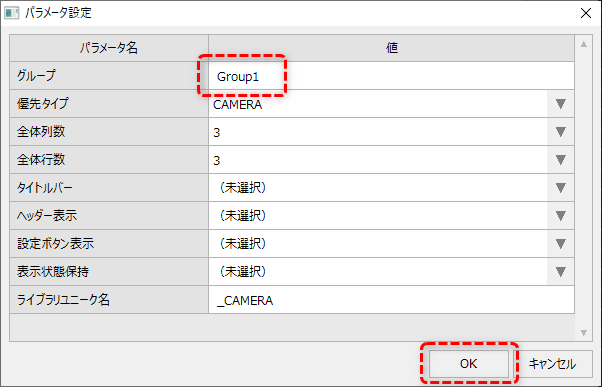Click the _CAMERA library unique name field

coord(391,300)
